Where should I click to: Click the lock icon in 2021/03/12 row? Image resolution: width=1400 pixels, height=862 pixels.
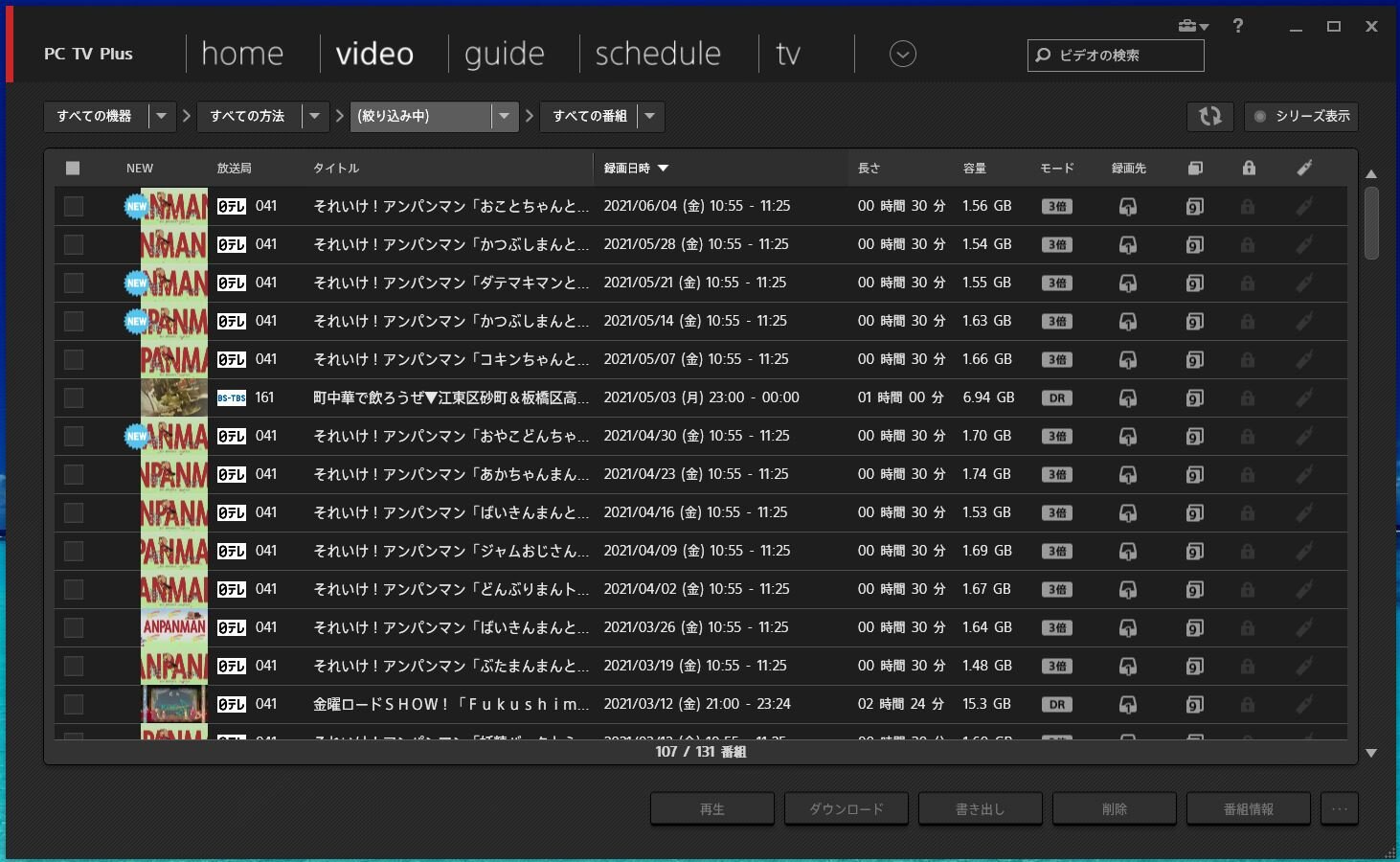pos(1248,704)
